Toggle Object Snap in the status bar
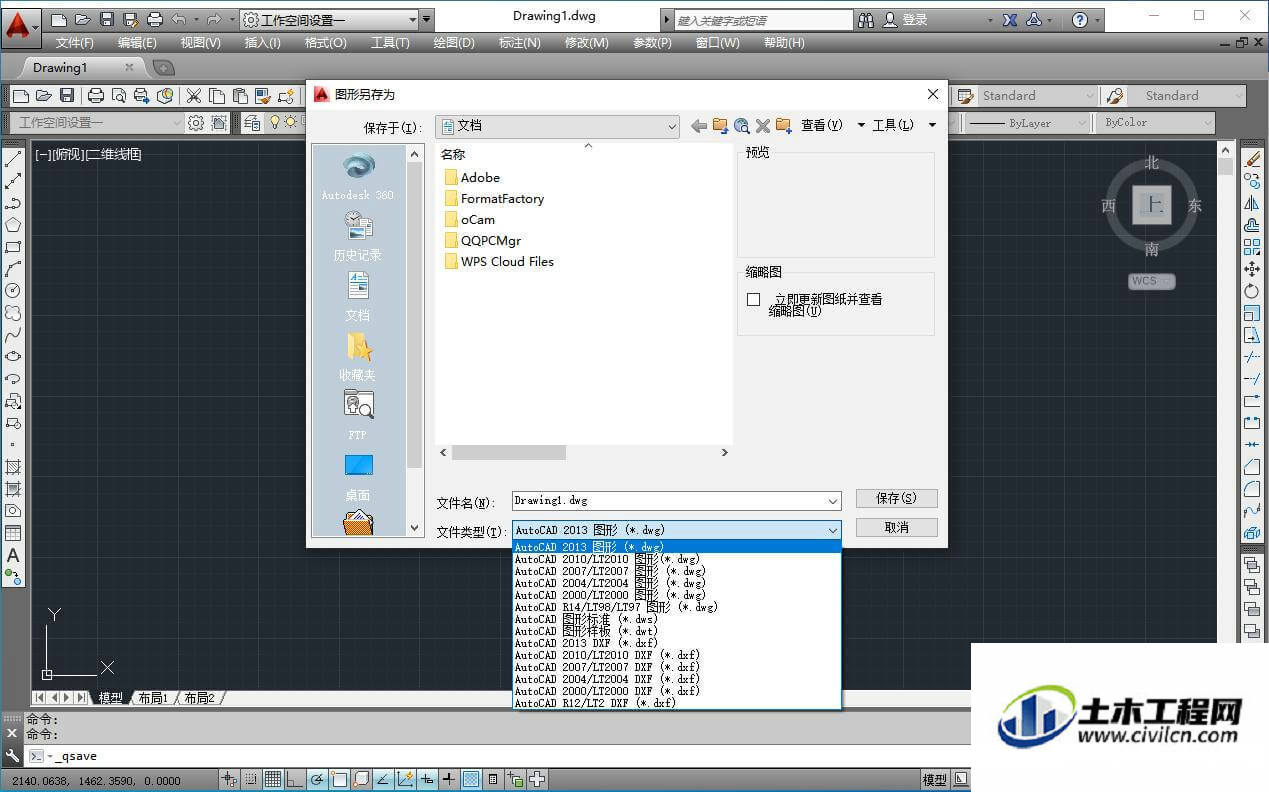The height and width of the screenshot is (792, 1269). point(338,780)
